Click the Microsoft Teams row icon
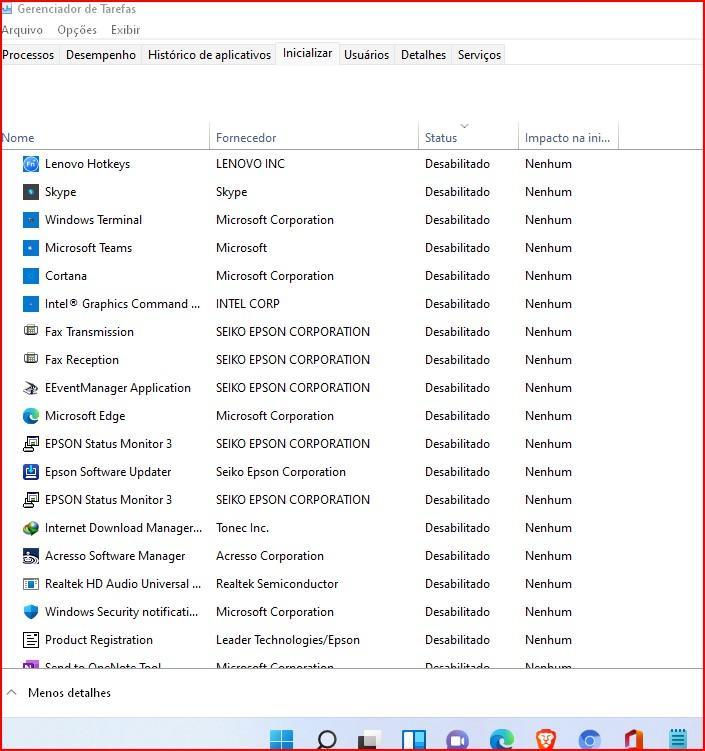This screenshot has height=751, width=705. [x=31, y=248]
